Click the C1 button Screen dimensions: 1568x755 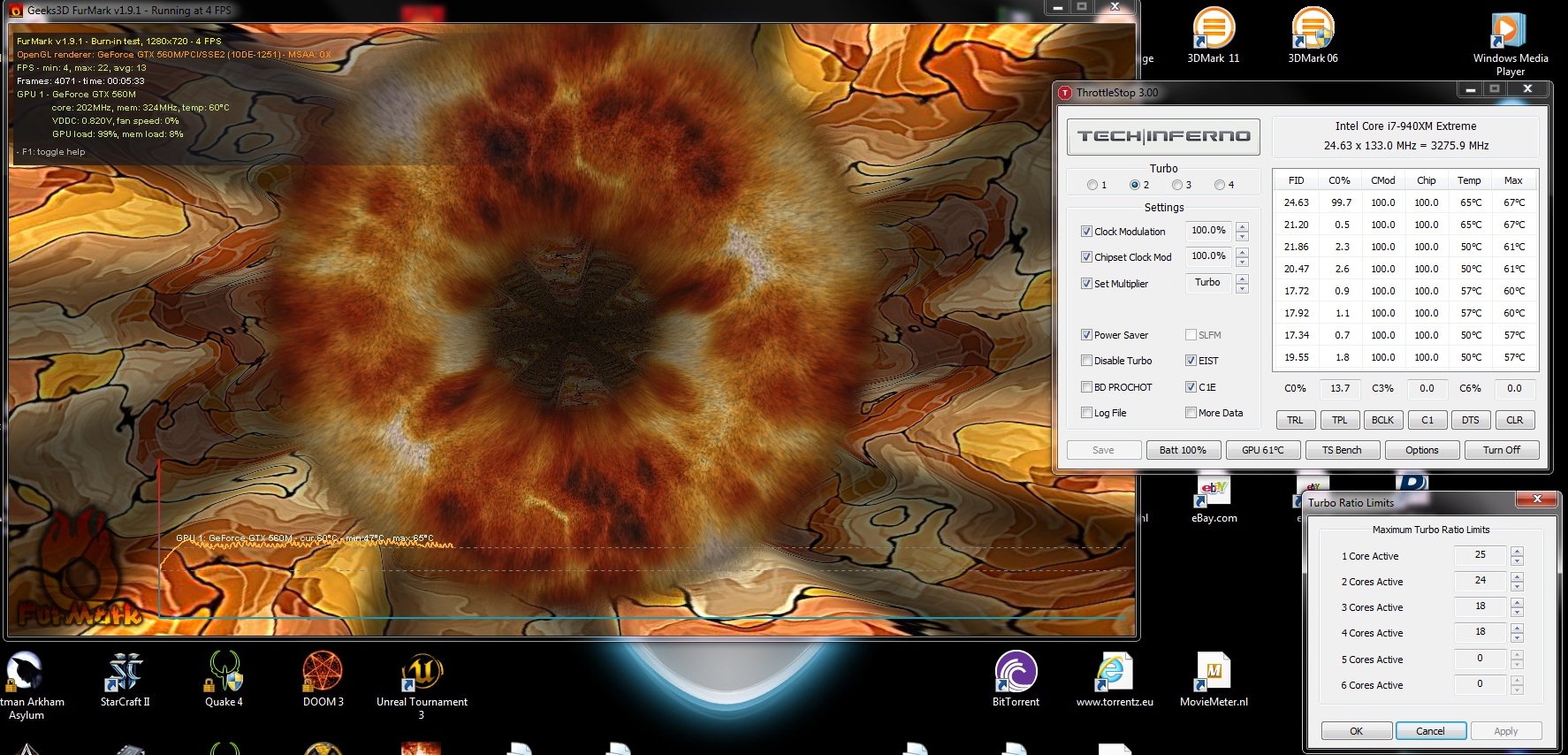pos(1427,420)
